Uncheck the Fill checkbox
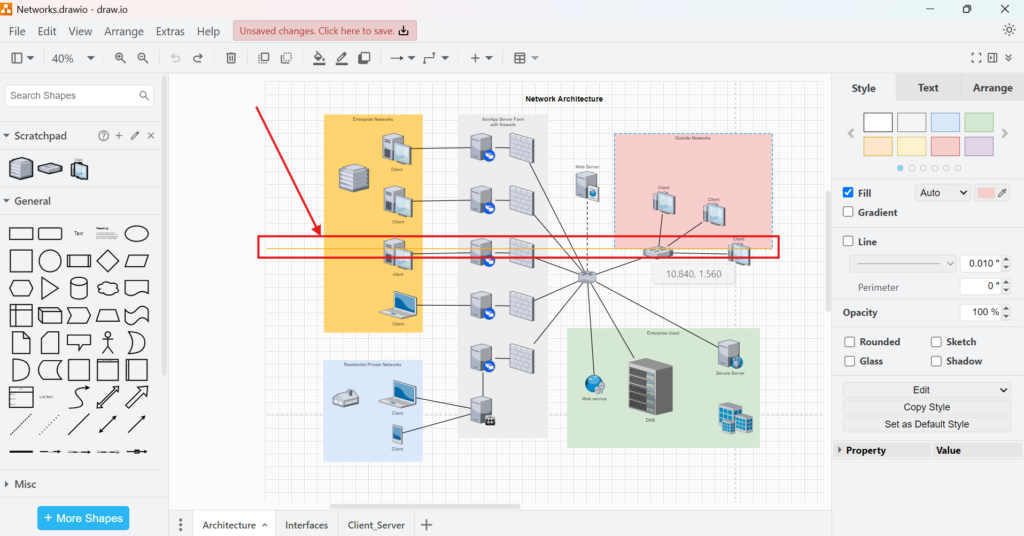 pos(849,193)
